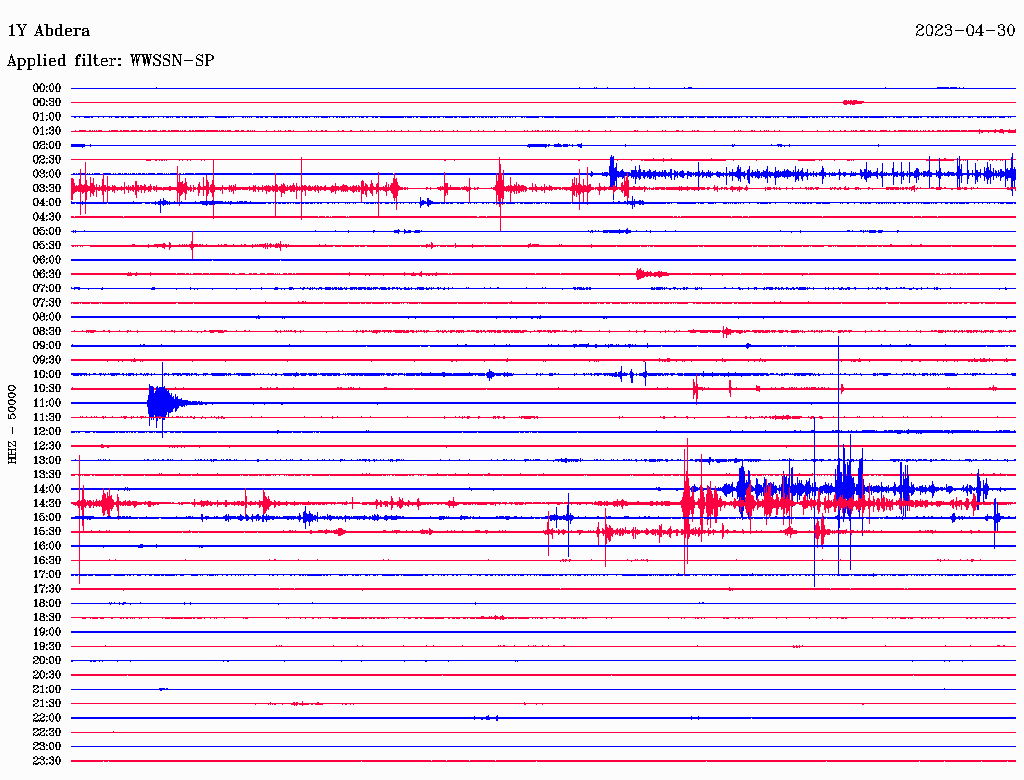The width and height of the screenshot is (1024, 780).
Task: Select the 05:30 time label
Action: pos(47,246)
